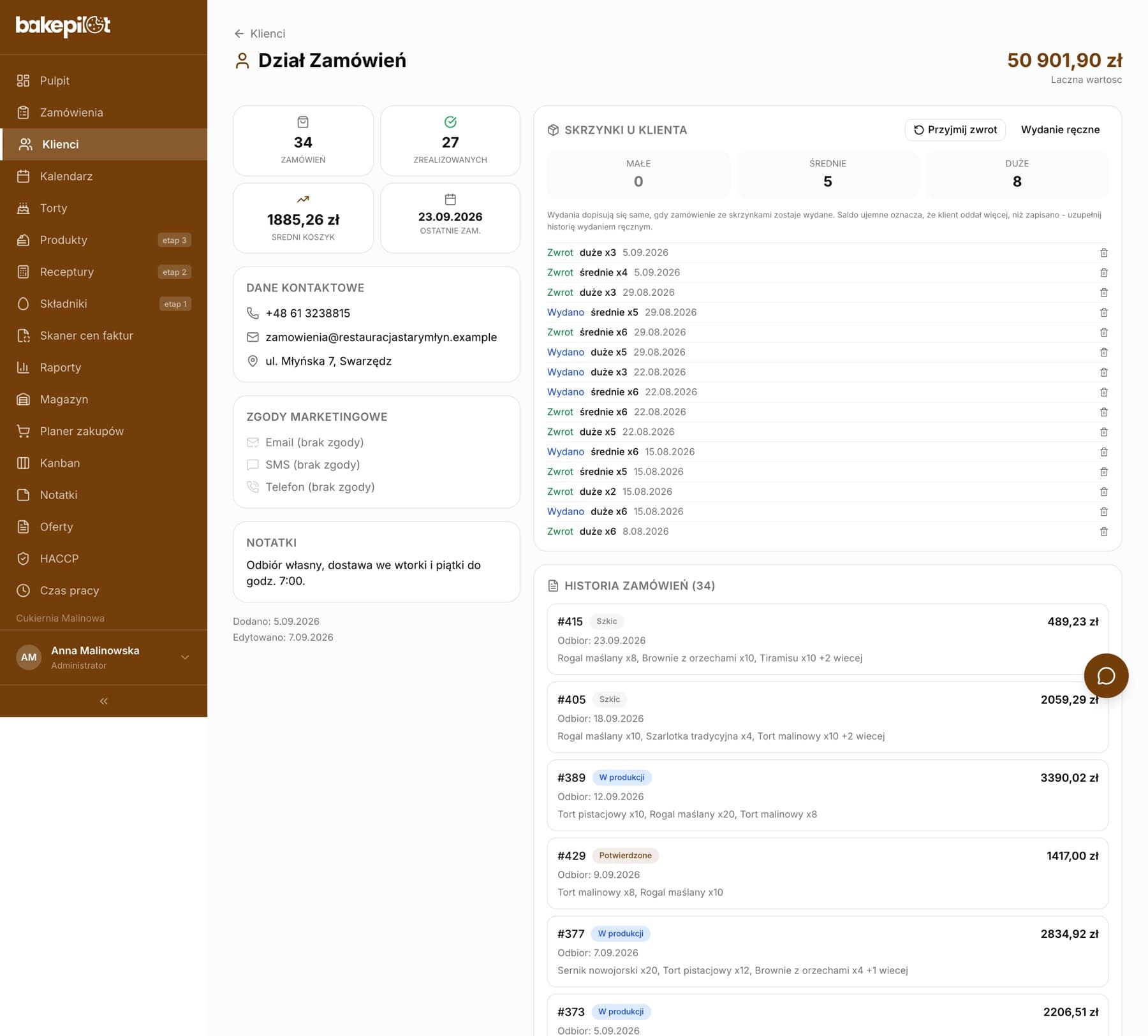Click the DUŻE crates count tile
This screenshot has height=1036, width=1148.
point(1017,174)
